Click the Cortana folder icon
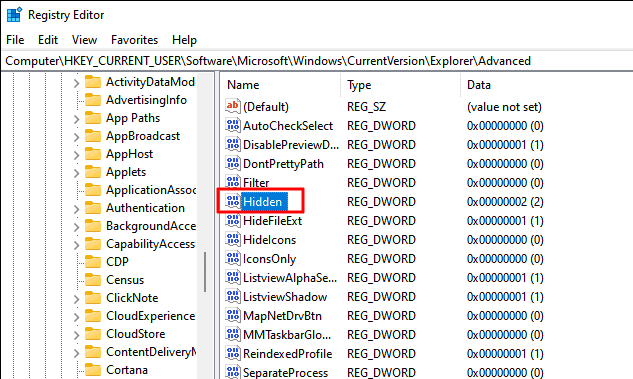The width and height of the screenshot is (633, 379). pos(93,370)
